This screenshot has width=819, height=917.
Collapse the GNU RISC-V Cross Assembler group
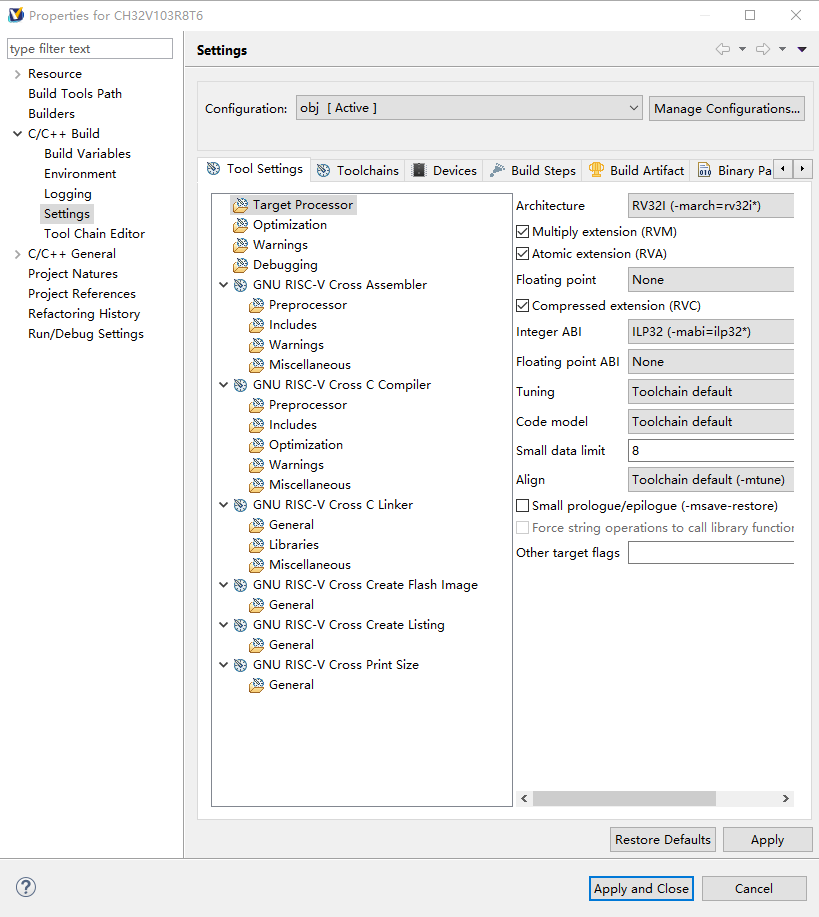point(223,284)
